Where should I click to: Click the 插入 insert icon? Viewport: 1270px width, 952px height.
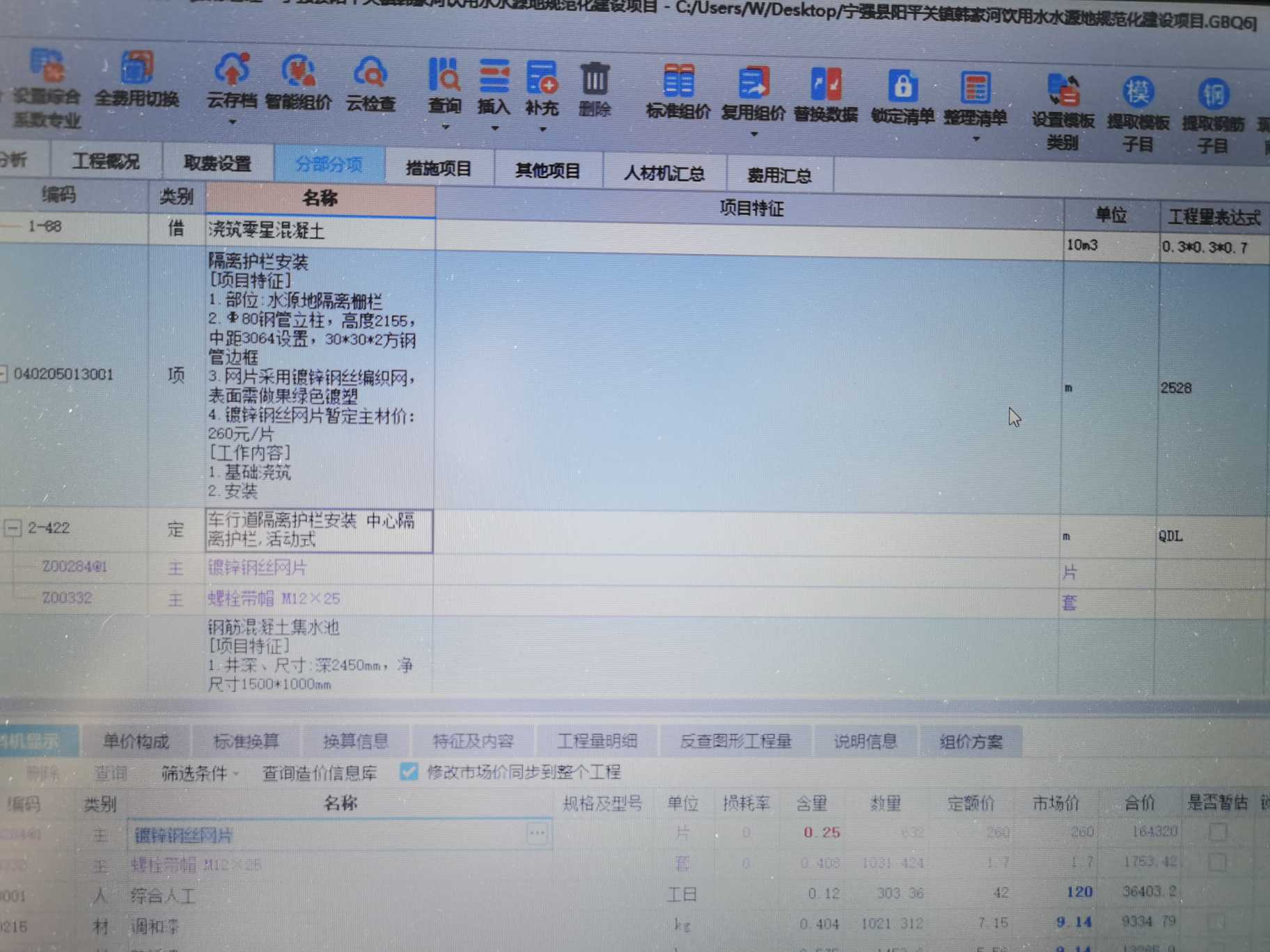pos(494,77)
